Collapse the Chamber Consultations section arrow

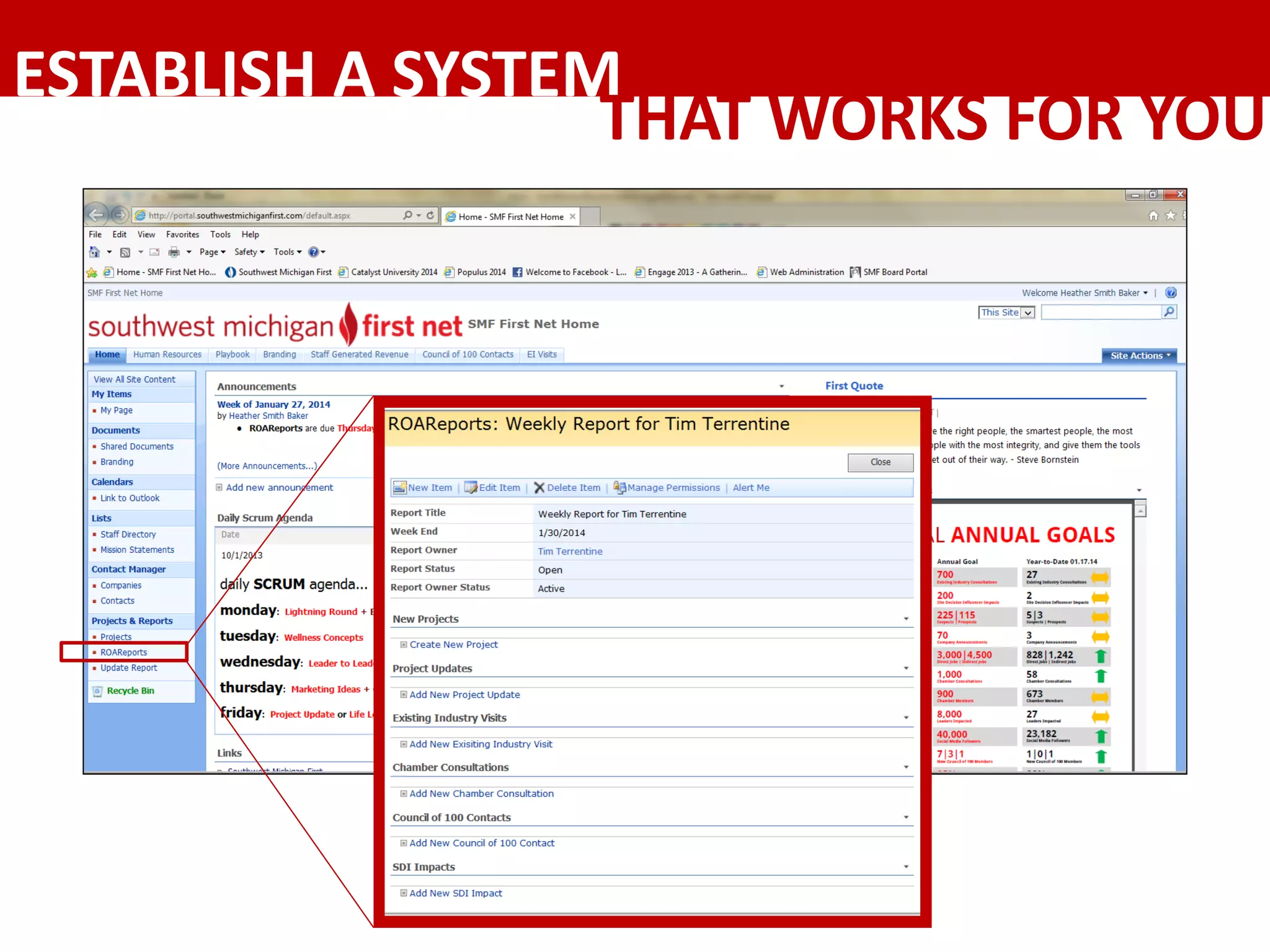906,767
